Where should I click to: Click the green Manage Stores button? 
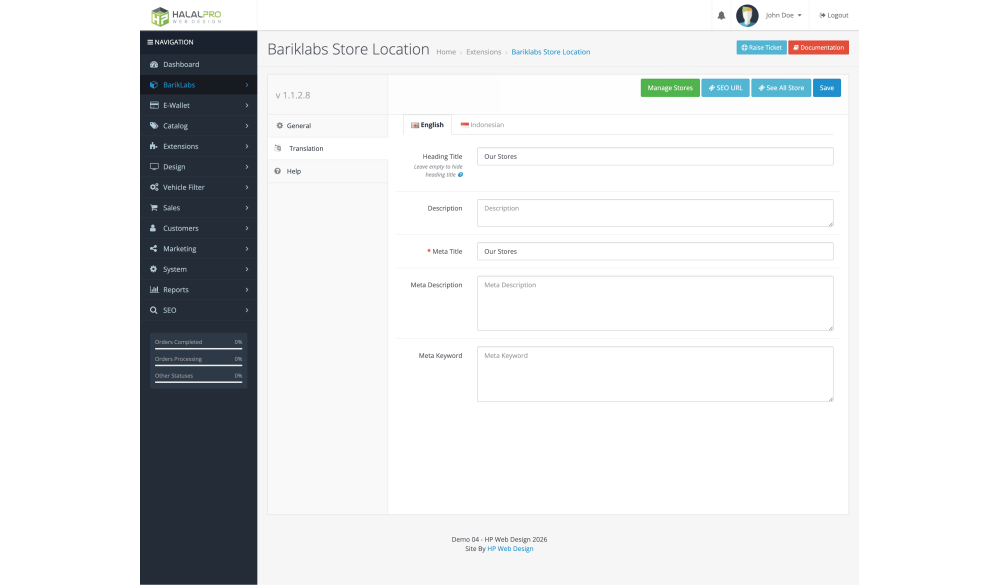669,88
